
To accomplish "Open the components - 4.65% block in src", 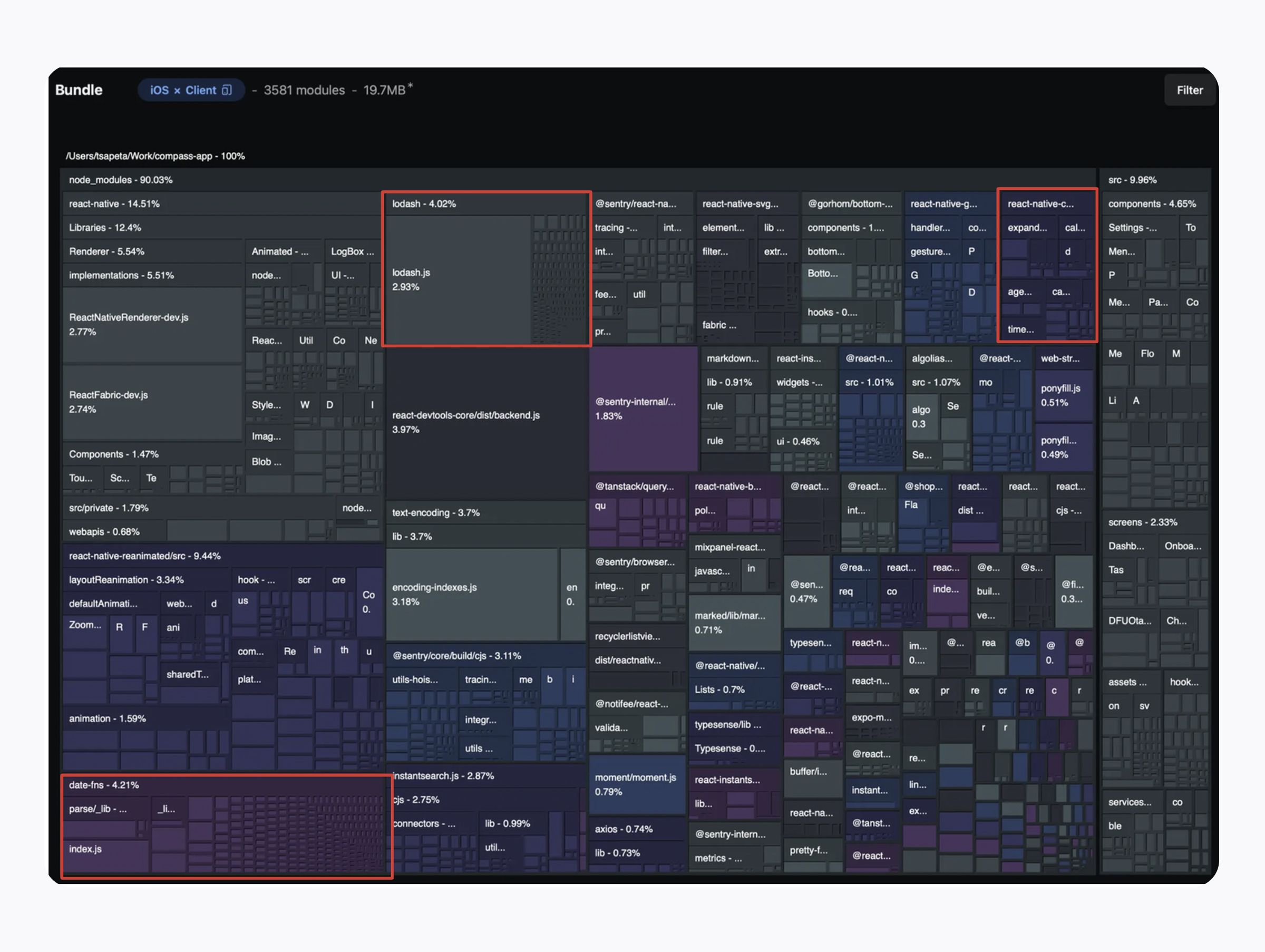I will point(1156,204).
